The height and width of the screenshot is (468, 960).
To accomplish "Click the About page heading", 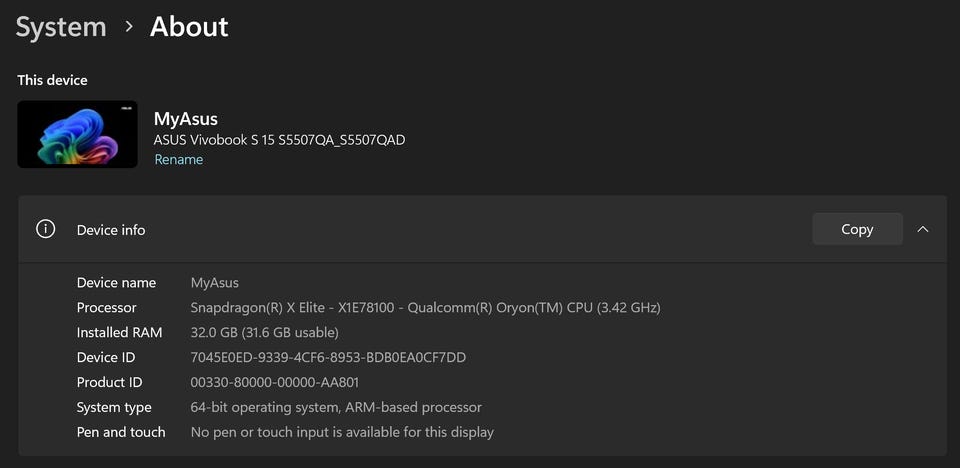I will (x=189, y=27).
